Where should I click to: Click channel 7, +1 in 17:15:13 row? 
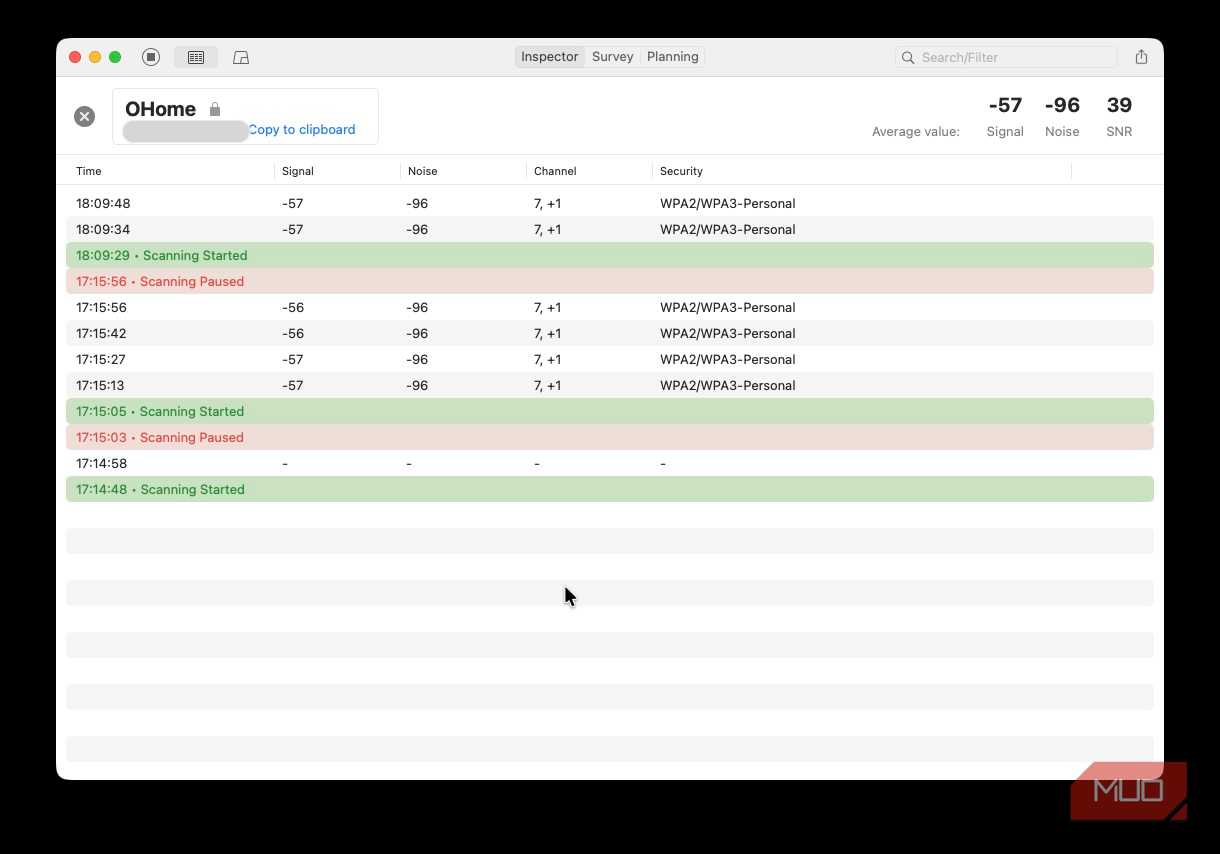tap(547, 385)
